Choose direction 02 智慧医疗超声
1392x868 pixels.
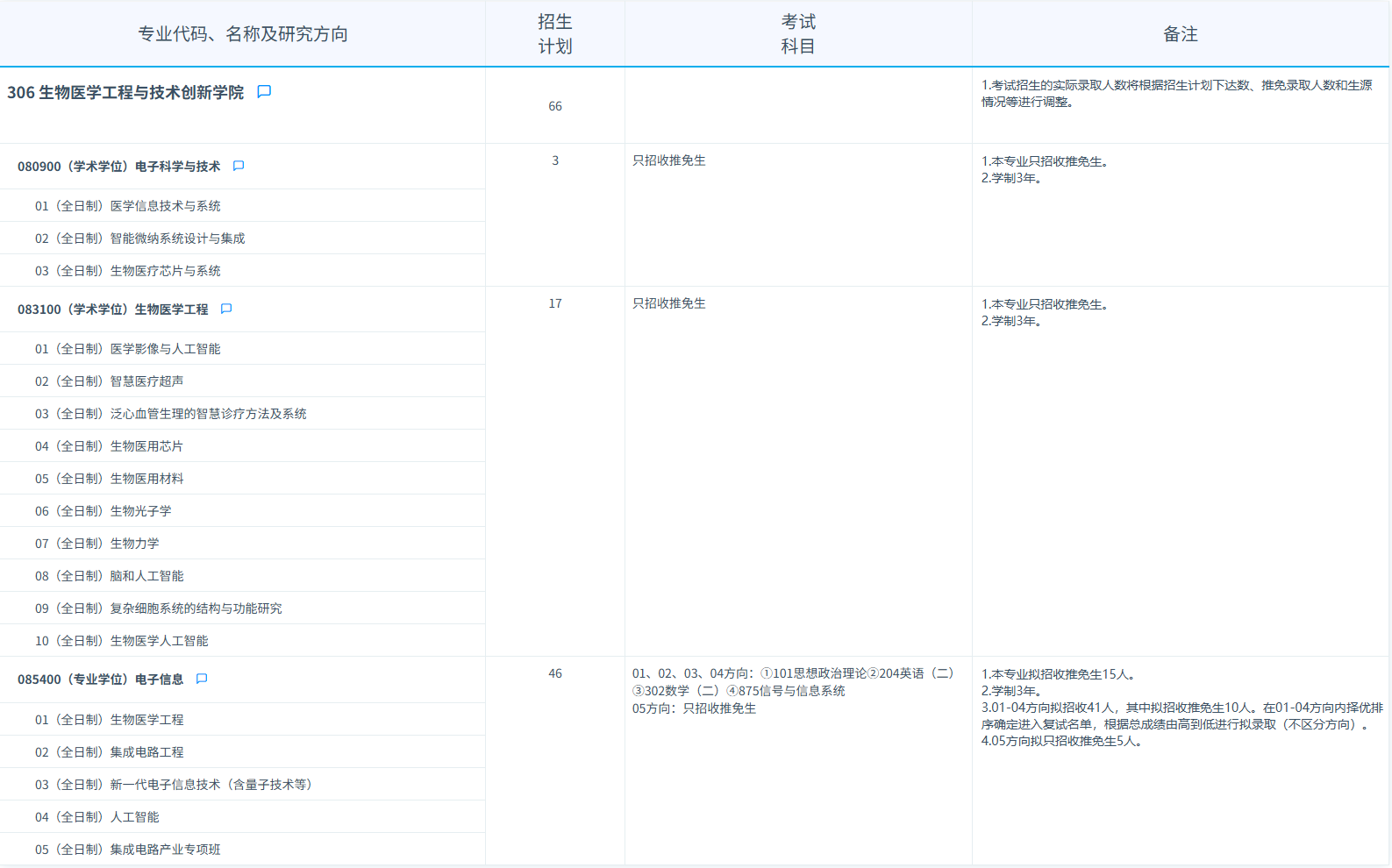110,381
